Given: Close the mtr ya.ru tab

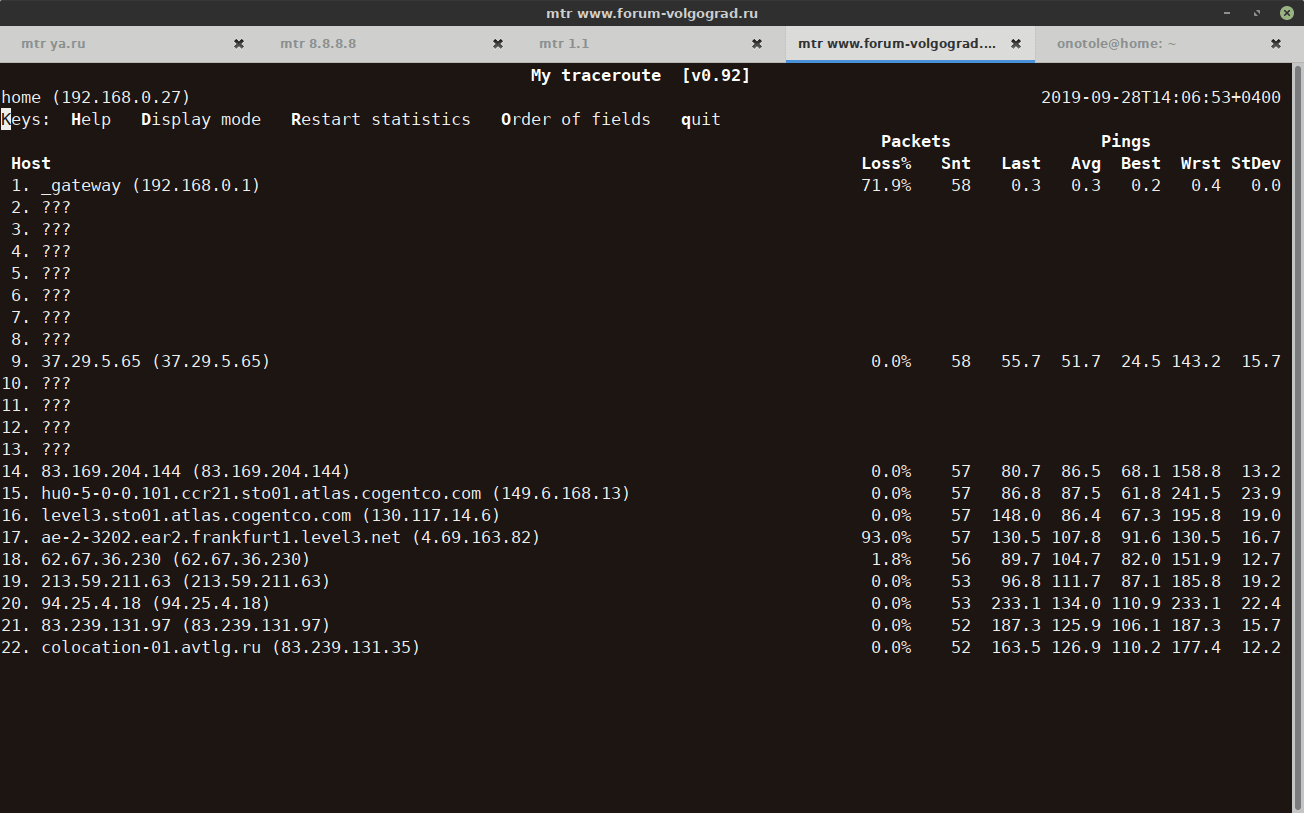Looking at the screenshot, I should point(239,44).
